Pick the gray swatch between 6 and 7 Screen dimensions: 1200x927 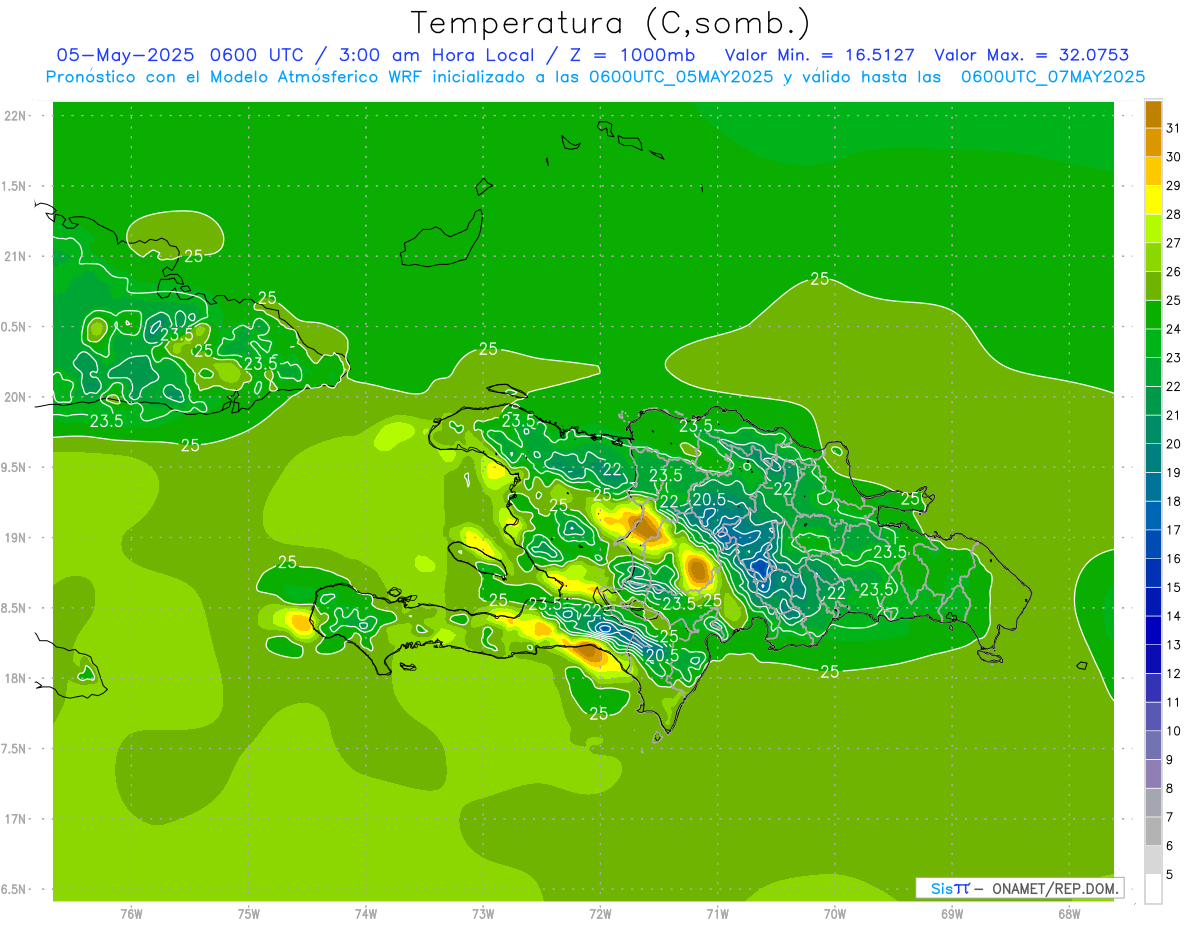[1153, 831]
